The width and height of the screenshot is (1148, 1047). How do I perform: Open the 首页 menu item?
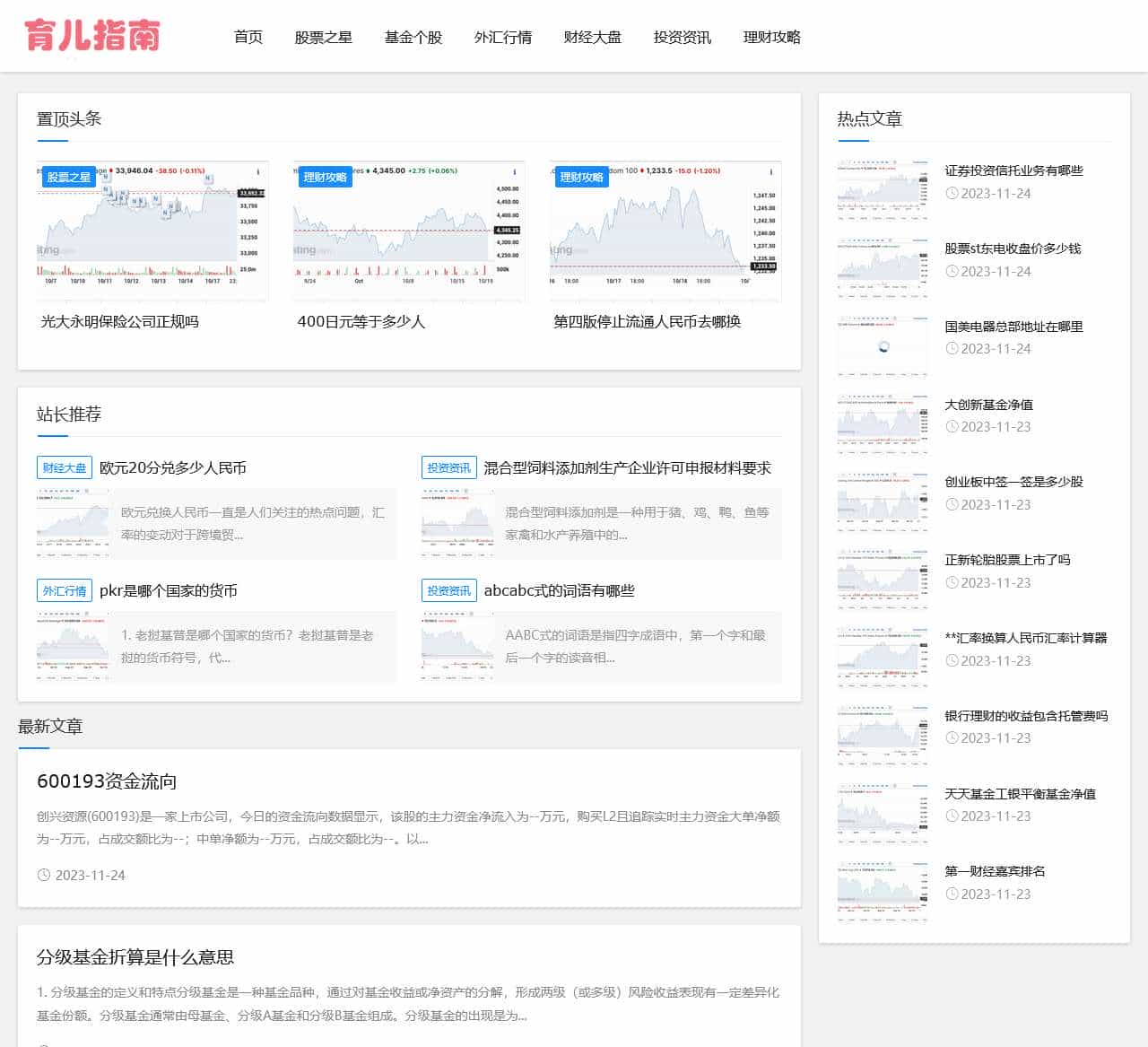(248, 37)
